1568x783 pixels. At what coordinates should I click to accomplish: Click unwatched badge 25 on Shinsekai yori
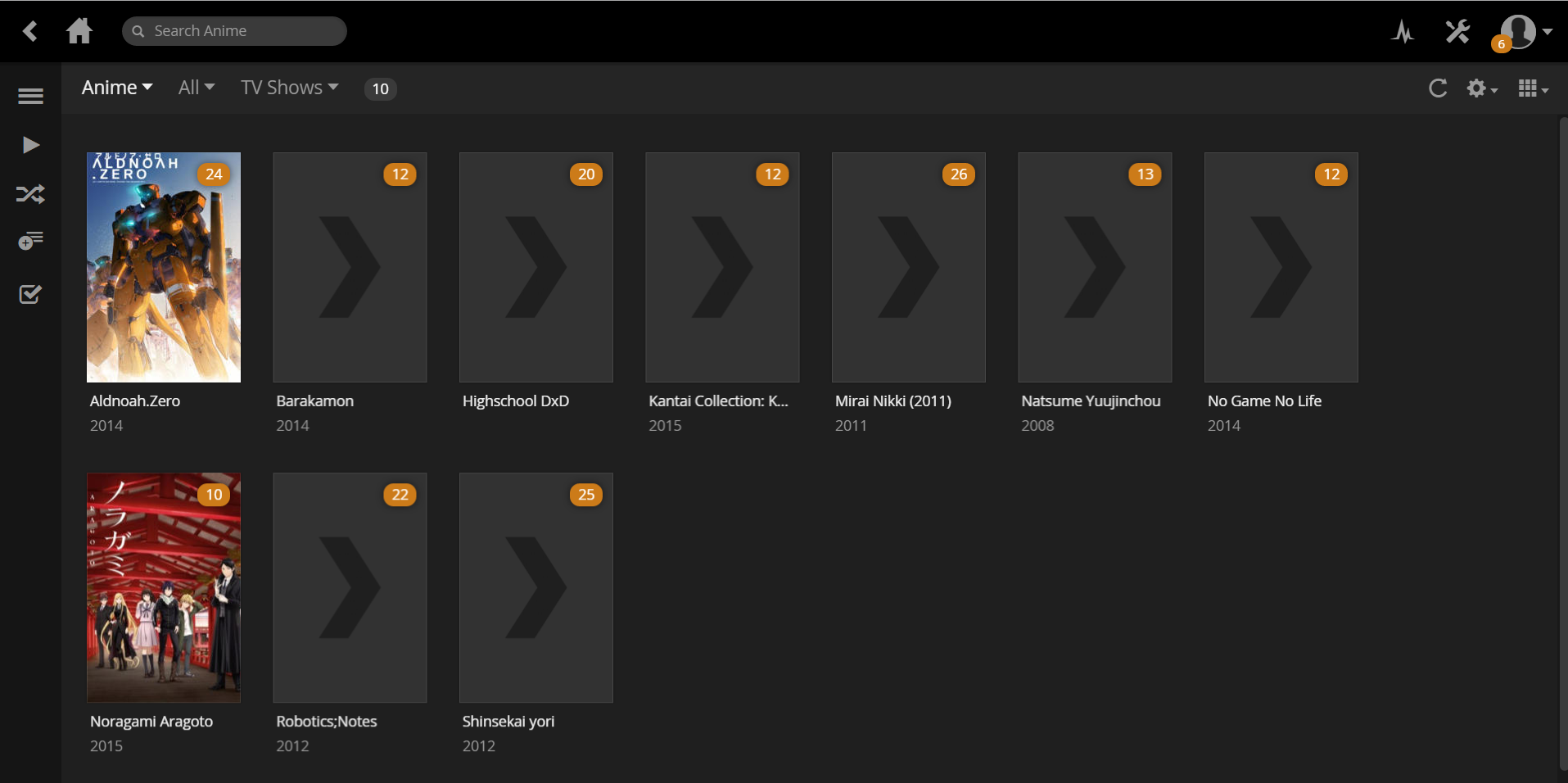(586, 495)
